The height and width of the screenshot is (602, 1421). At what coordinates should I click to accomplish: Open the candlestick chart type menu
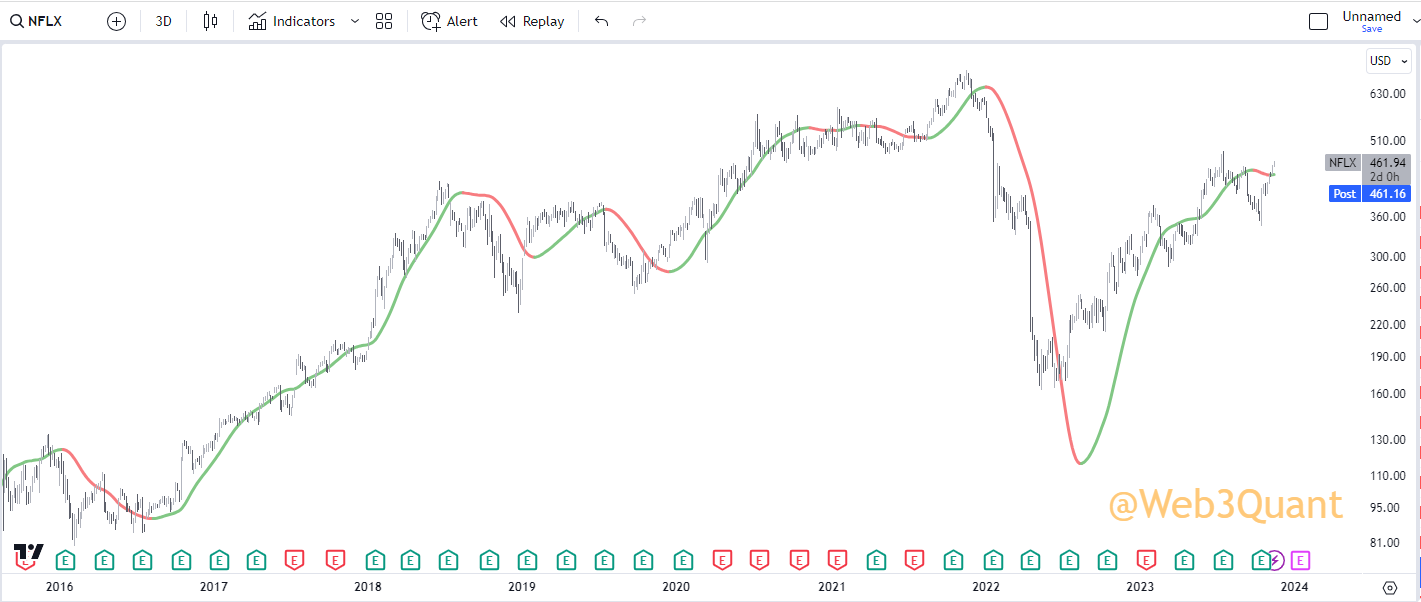coord(210,21)
